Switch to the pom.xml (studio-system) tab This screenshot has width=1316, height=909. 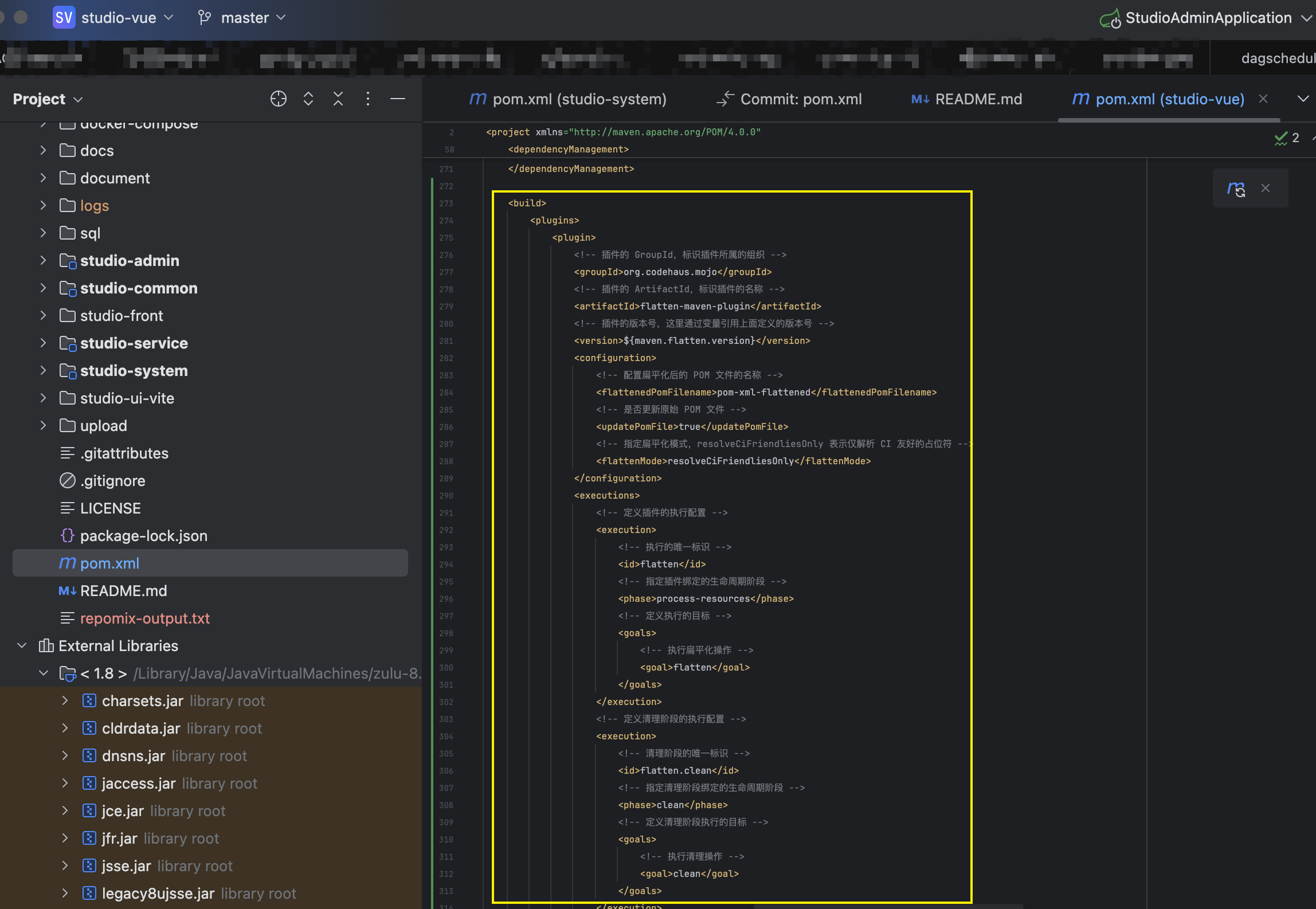[x=568, y=99]
